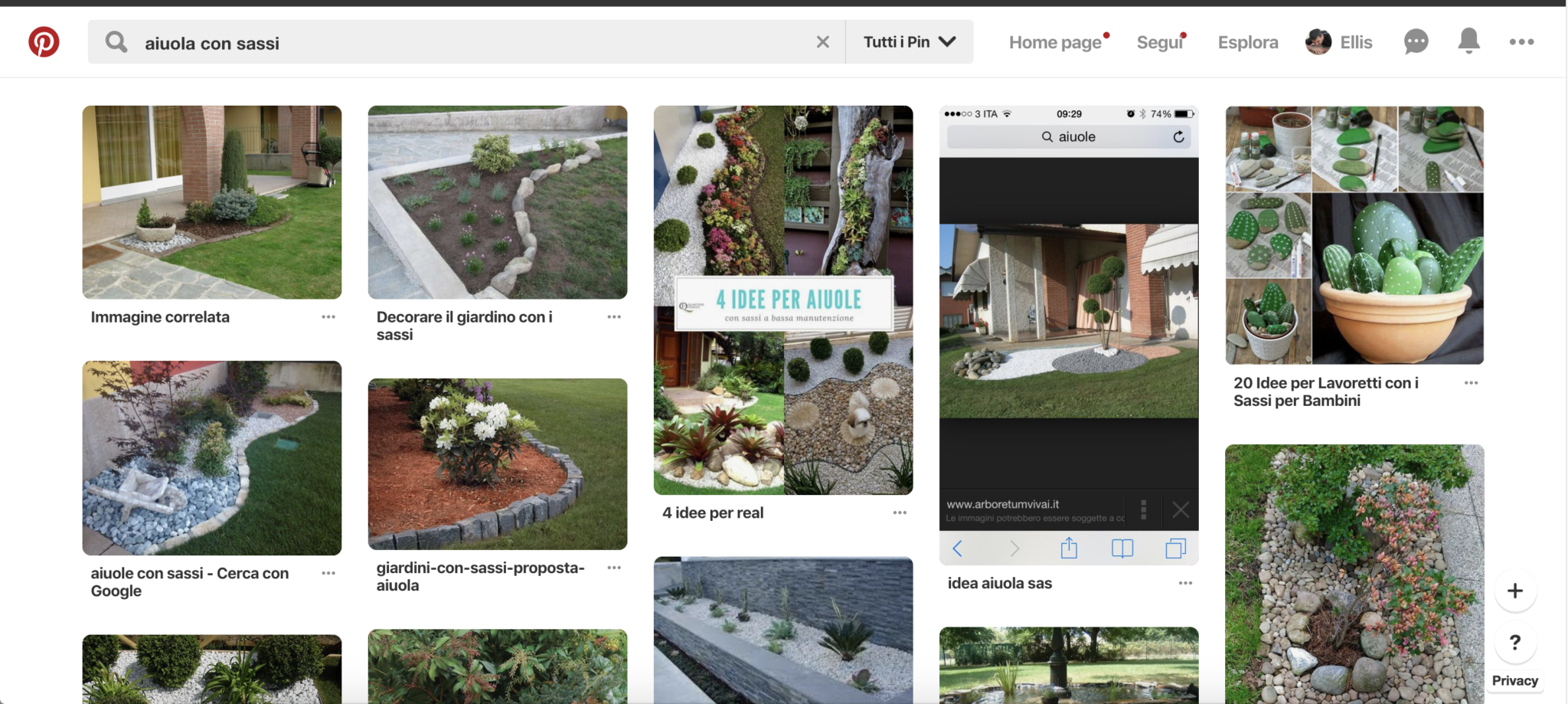
Task: Open the question mark help button
Action: tap(1514, 642)
